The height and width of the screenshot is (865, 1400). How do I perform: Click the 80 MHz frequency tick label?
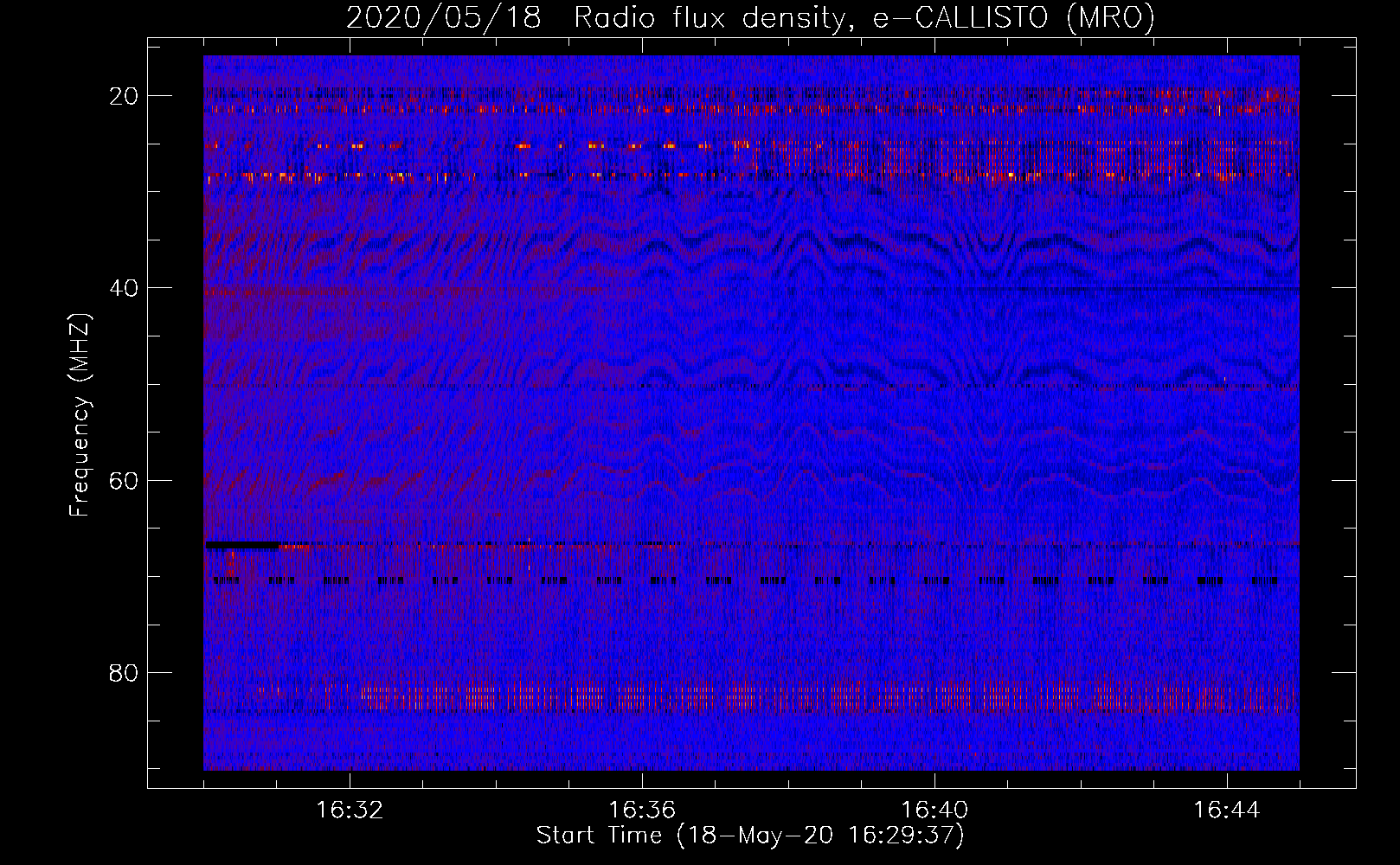124,673
